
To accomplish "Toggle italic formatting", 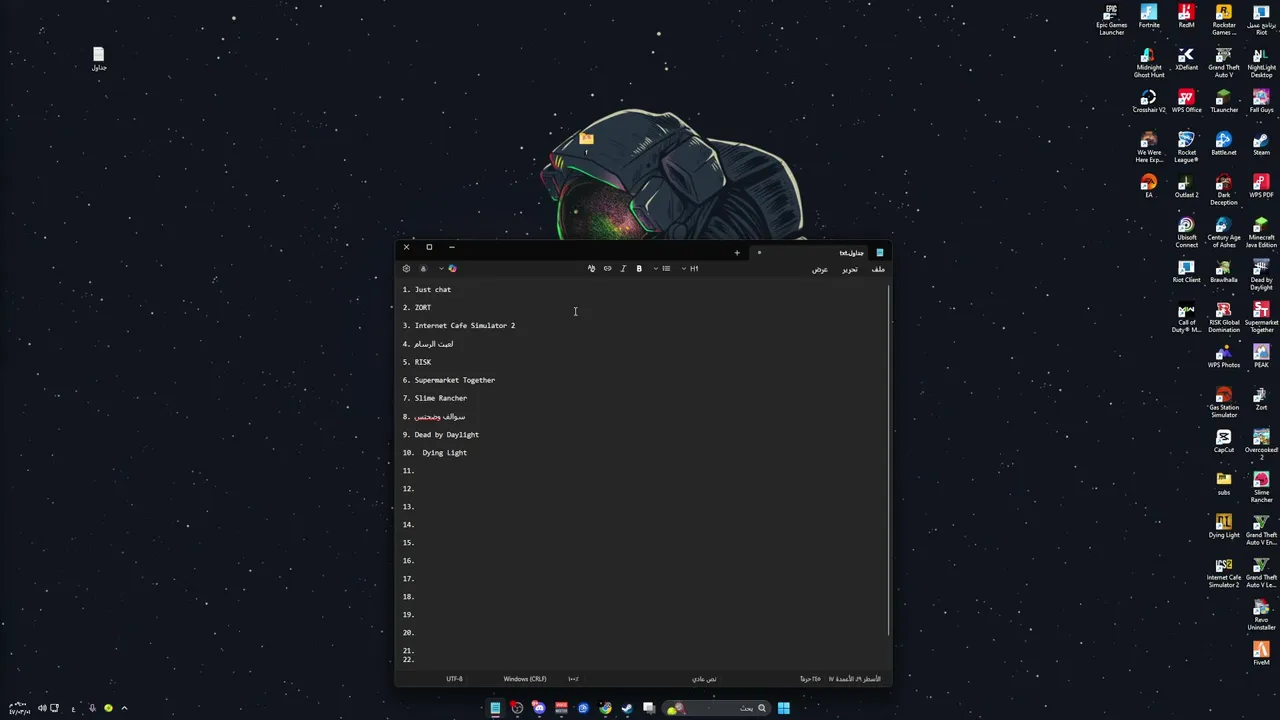I will click(623, 268).
